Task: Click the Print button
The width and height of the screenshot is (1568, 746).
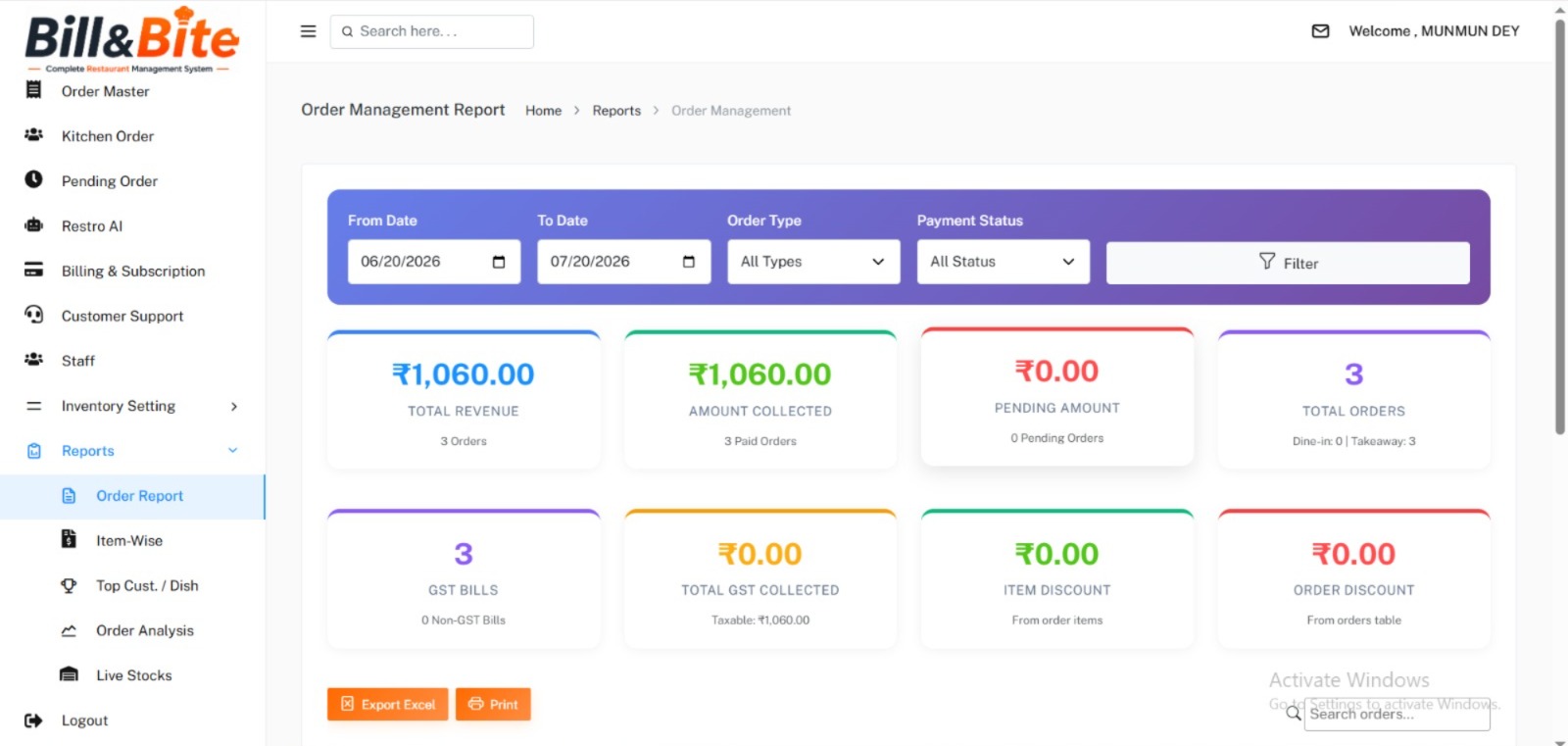Action: pos(493,704)
